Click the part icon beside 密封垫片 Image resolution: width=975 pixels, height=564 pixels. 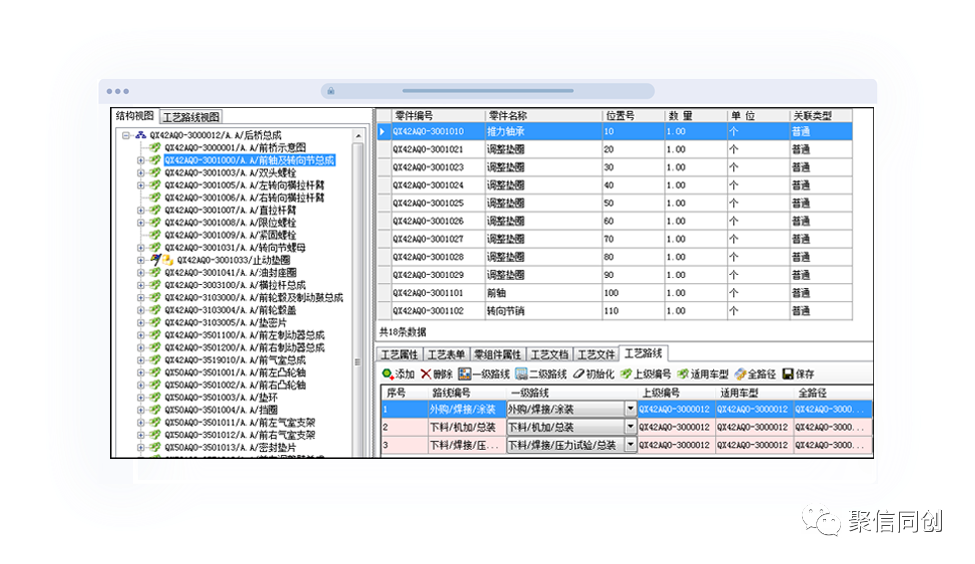coord(155,447)
